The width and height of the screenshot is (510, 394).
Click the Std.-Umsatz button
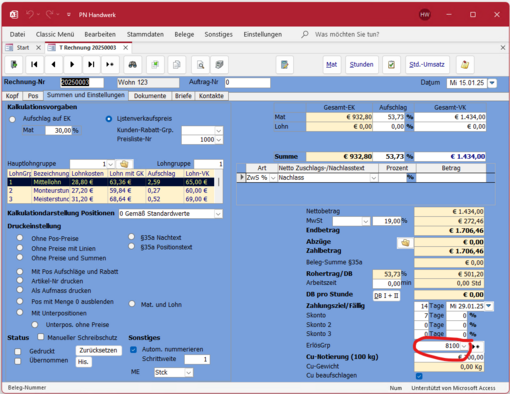pyautogui.click(x=427, y=64)
